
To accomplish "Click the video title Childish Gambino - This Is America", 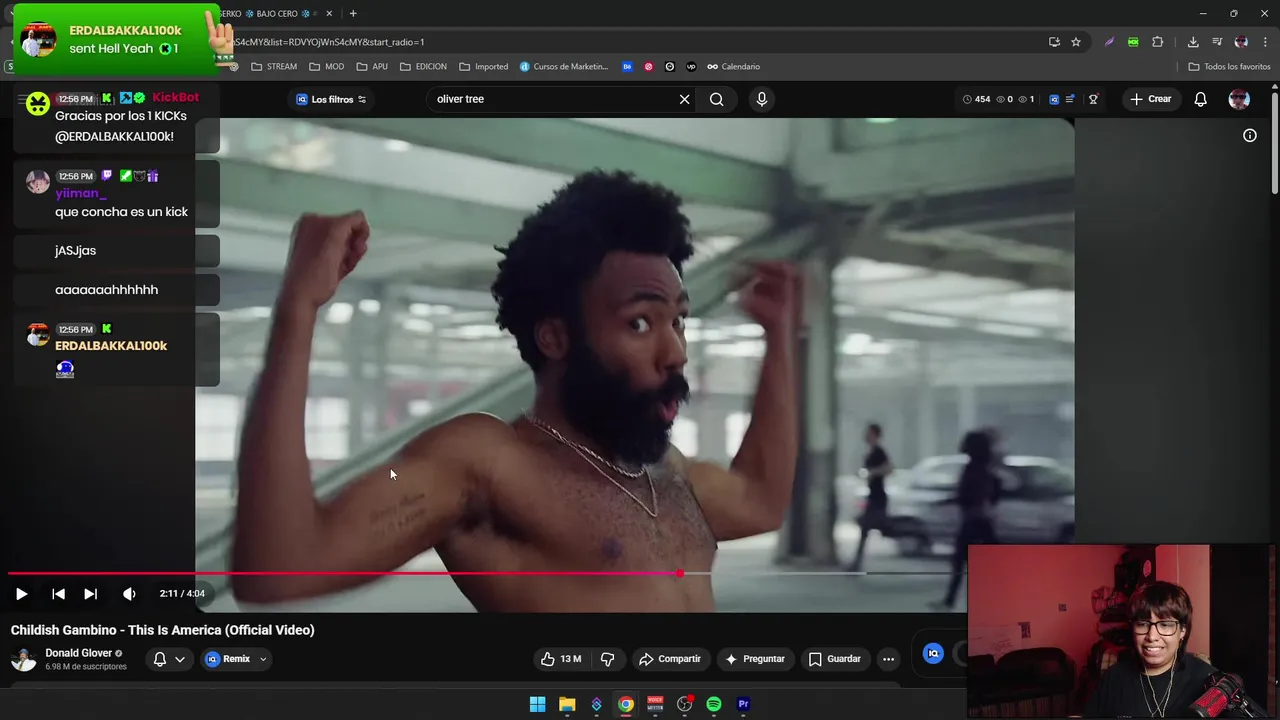I will [x=163, y=630].
